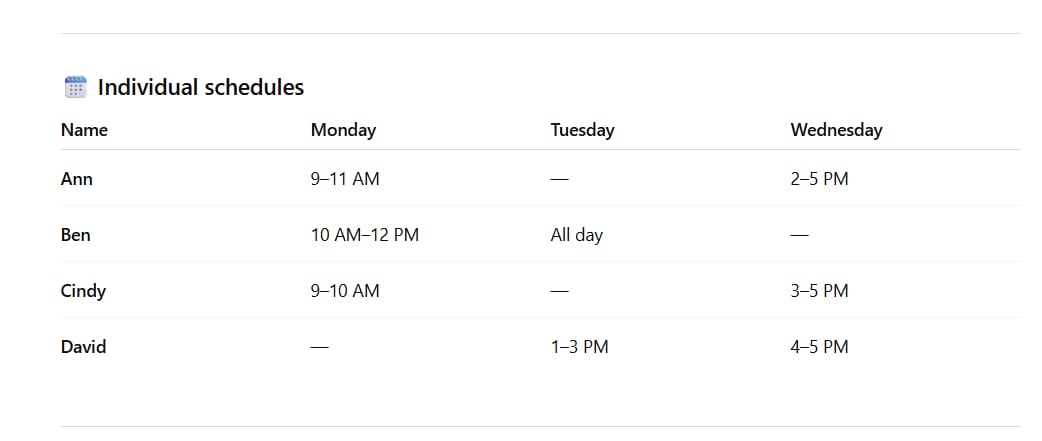The height and width of the screenshot is (441, 1042).
Task: Click Cindy's Monday 9–10 AM cell
Action: 346,291
